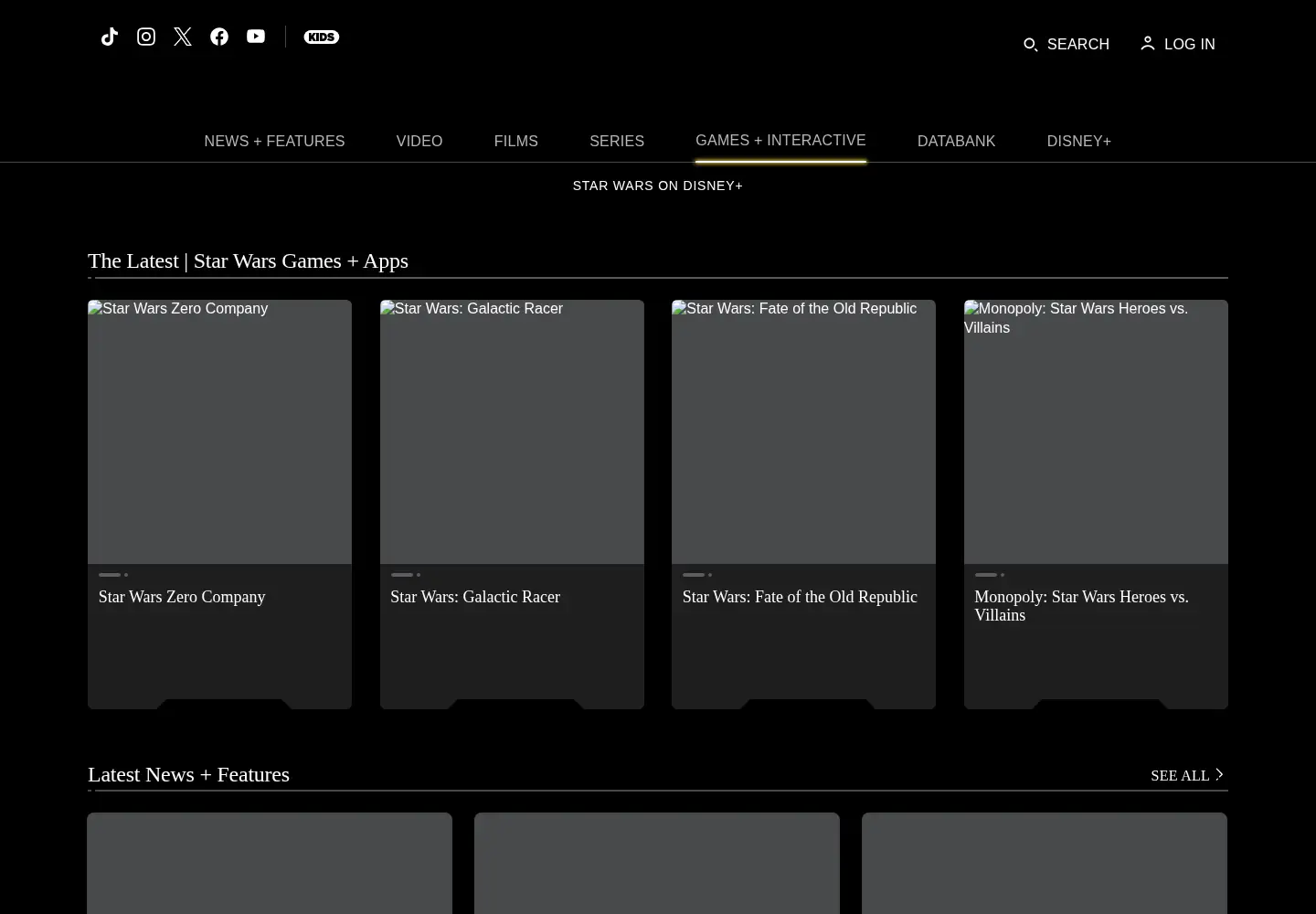Open the first Latest News article card
The width and height of the screenshot is (1316, 914).
coord(270,863)
